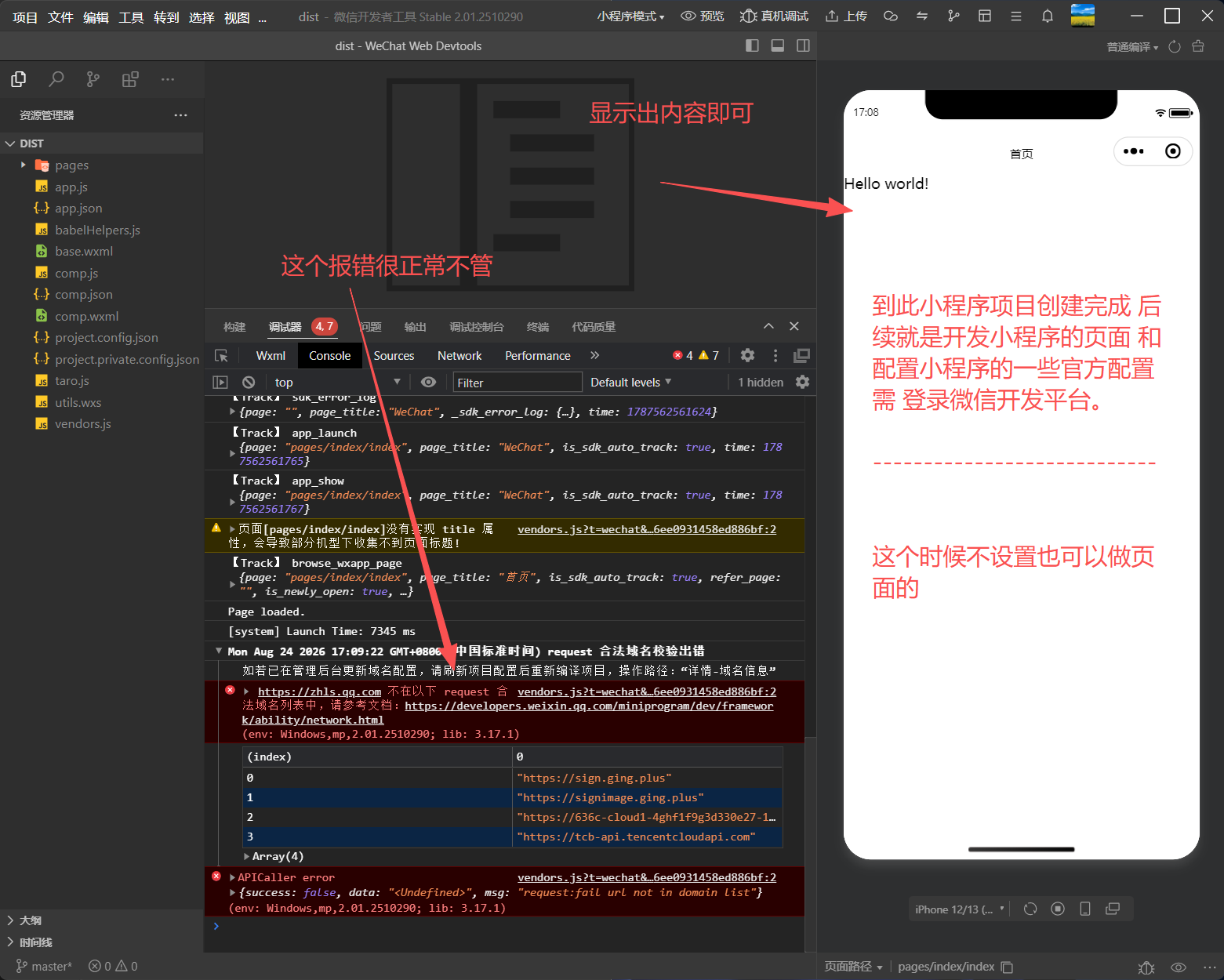Toggle the live expression eye in the console
Viewport: 1224px width, 980px height.
(x=428, y=383)
